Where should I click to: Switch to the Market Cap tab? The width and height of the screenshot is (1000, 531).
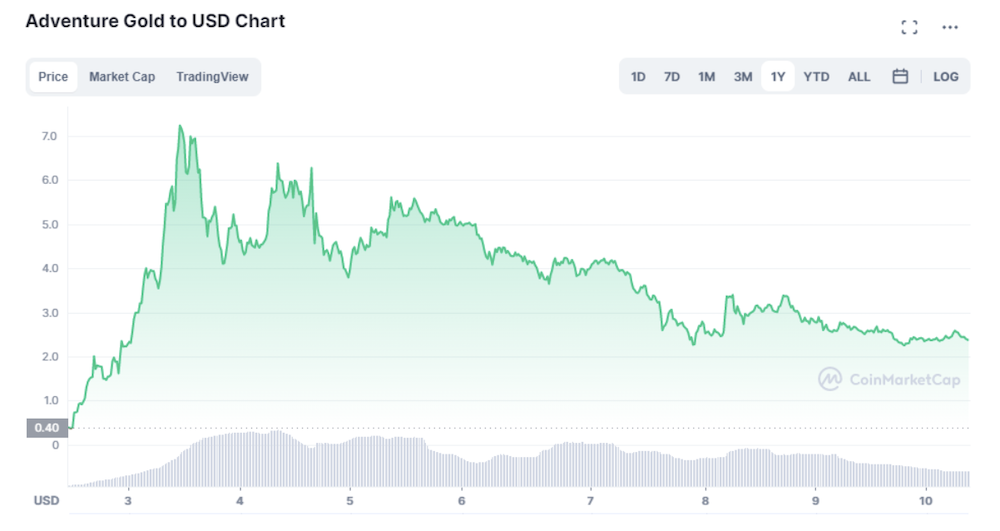122,76
